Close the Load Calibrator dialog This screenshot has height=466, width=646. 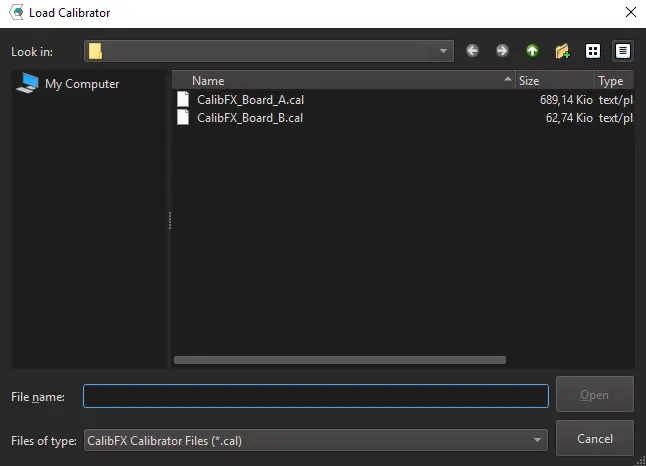pos(630,13)
